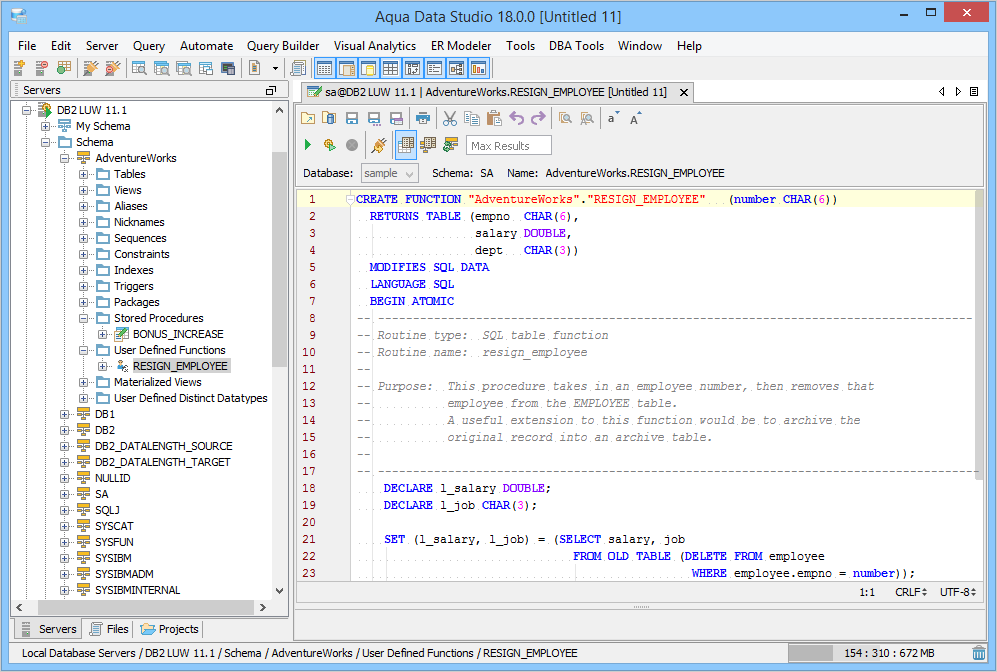The image size is (997, 672).
Task: Toggle the highlighted grid results button
Action: tap(406, 145)
